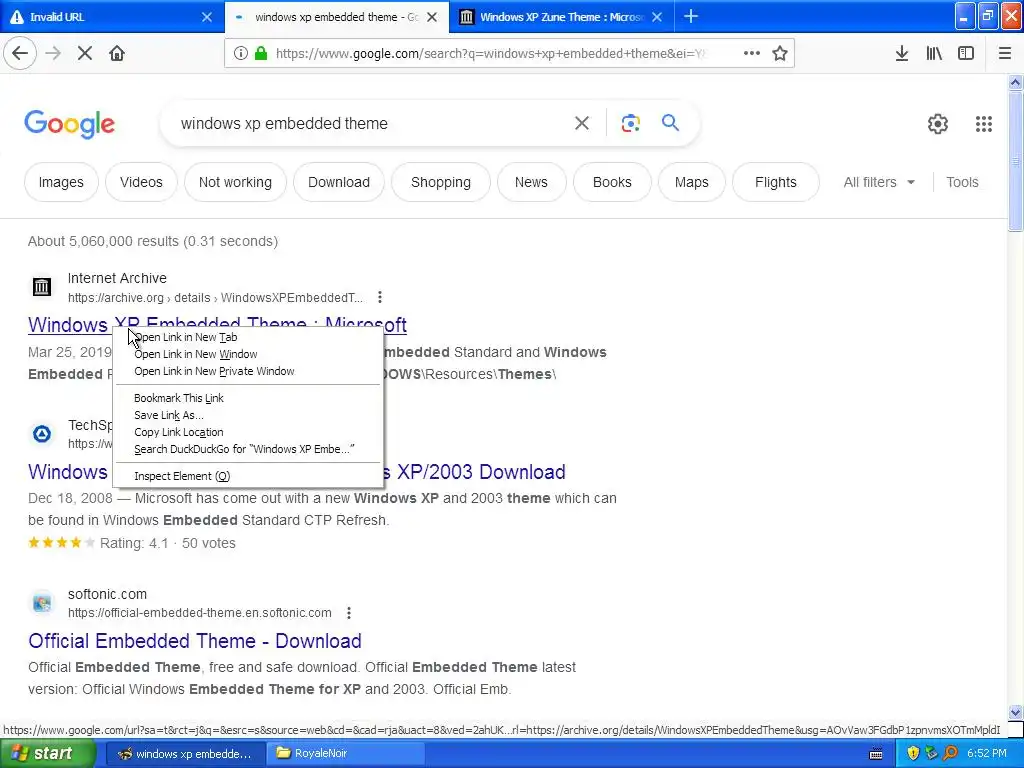The image size is (1024, 768).
Task: Apply the Not working filter chip
Action: [235, 182]
